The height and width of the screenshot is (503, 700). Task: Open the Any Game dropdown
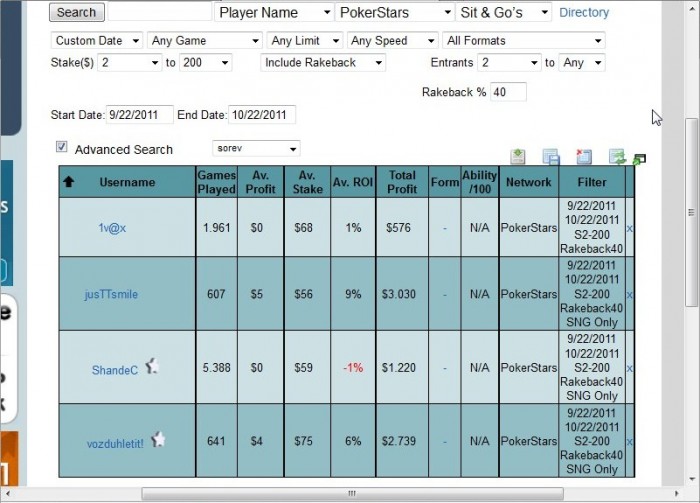pyautogui.click(x=204, y=41)
